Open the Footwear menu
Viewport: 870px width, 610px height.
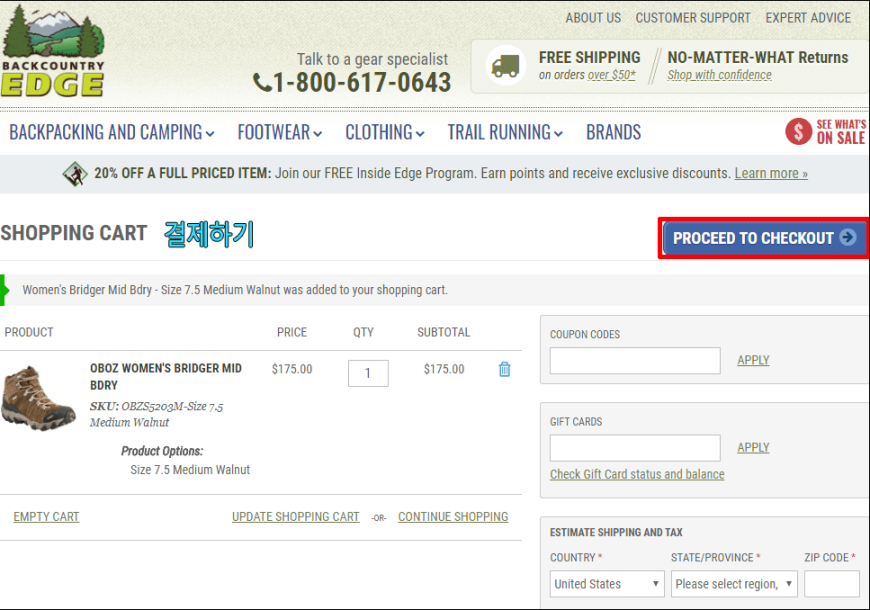coord(280,133)
